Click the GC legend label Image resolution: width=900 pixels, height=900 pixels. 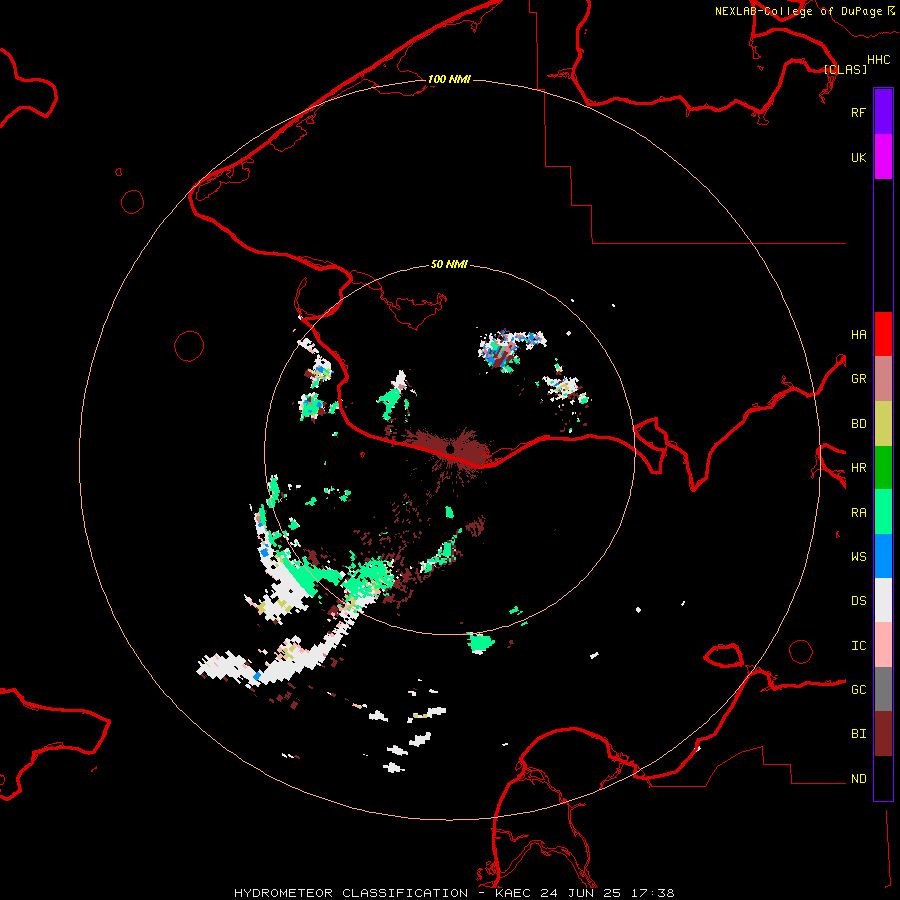click(858, 690)
